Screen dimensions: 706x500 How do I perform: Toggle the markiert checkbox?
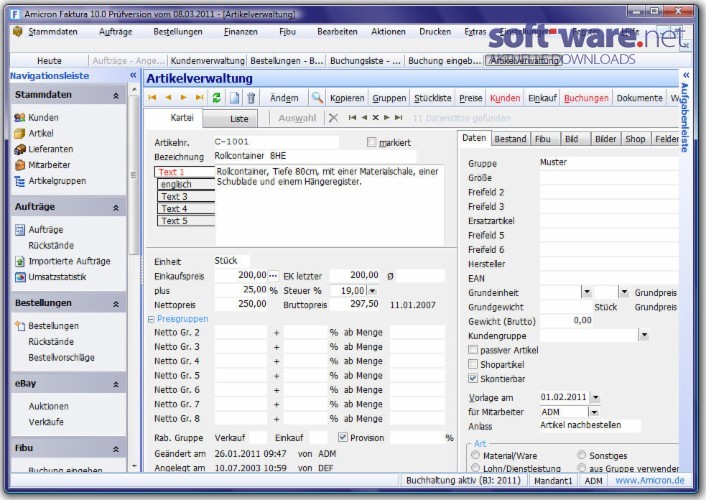(371, 142)
